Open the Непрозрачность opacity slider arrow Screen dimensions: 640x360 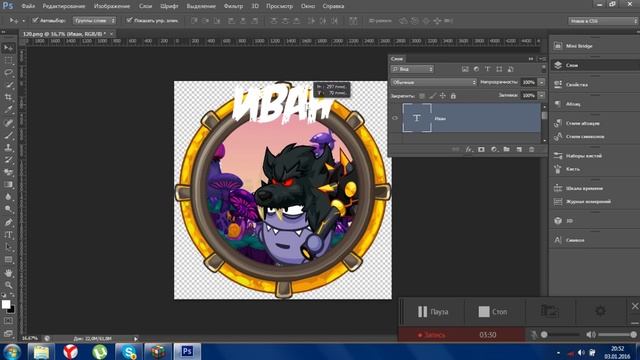coord(541,82)
